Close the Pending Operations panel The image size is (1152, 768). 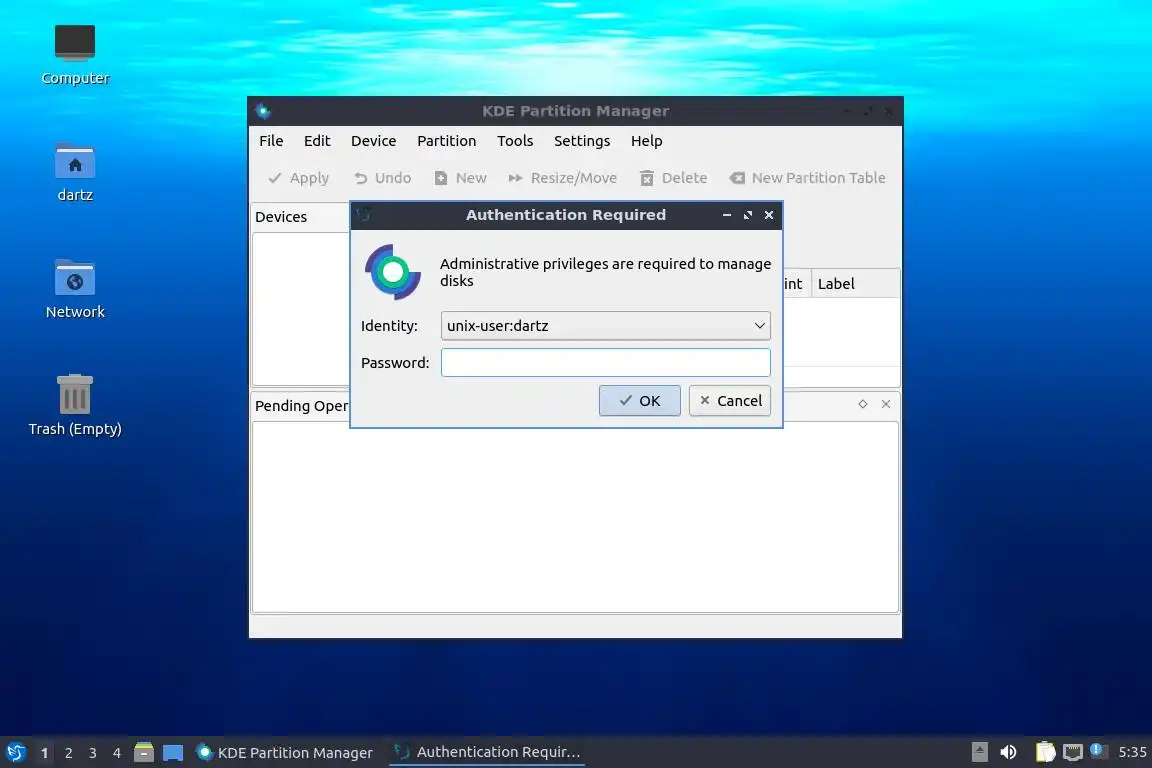click(886, 404)
